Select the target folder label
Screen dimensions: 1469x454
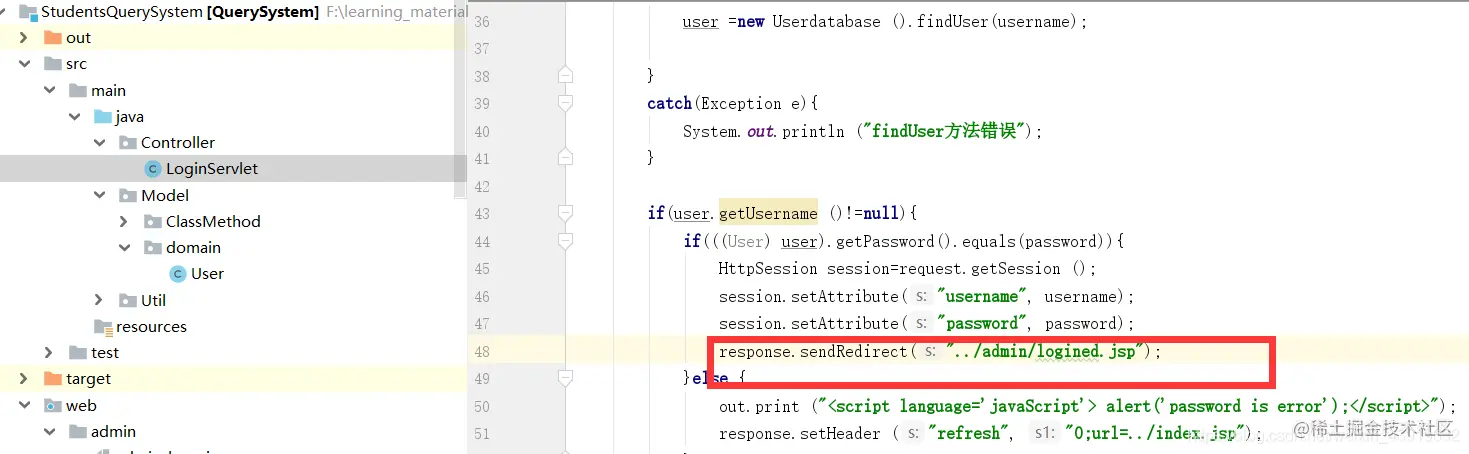(x=89, y=379)
